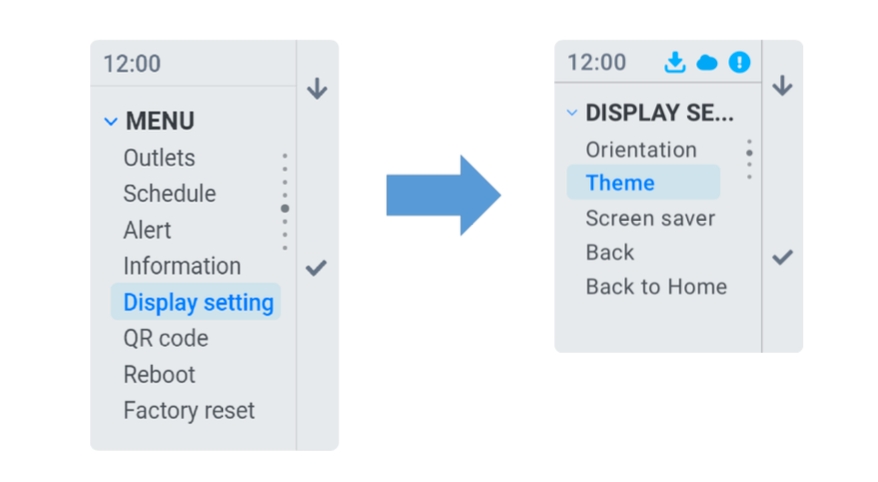Click the download icon in right status bar
The image size is (878, 482).
(675, 63)
